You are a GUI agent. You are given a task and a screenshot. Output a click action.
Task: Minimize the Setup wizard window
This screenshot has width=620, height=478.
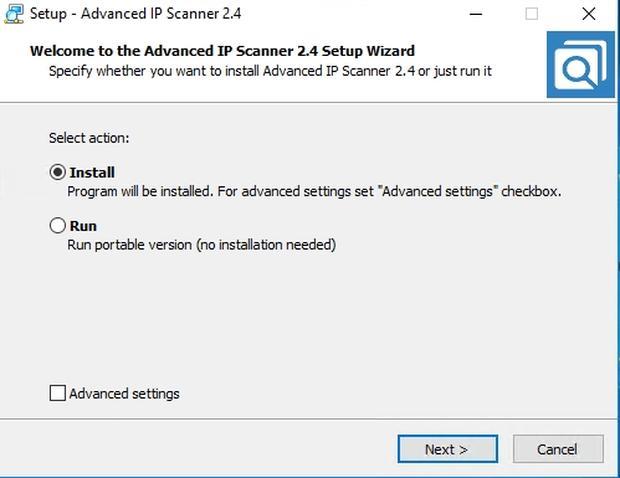point(476,14)
